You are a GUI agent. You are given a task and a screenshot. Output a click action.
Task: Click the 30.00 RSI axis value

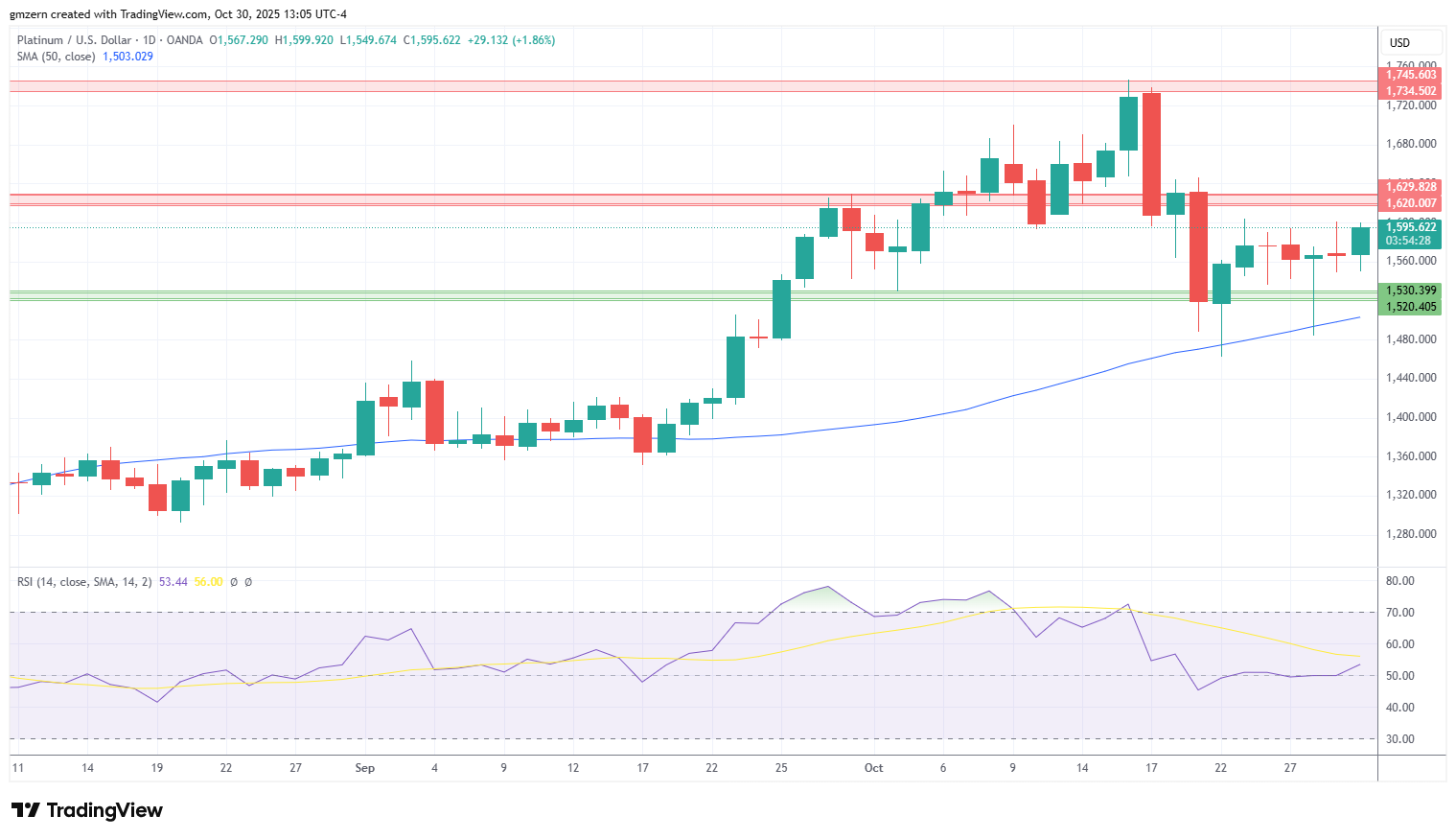pyautogui.click(x=1399, y=739)
